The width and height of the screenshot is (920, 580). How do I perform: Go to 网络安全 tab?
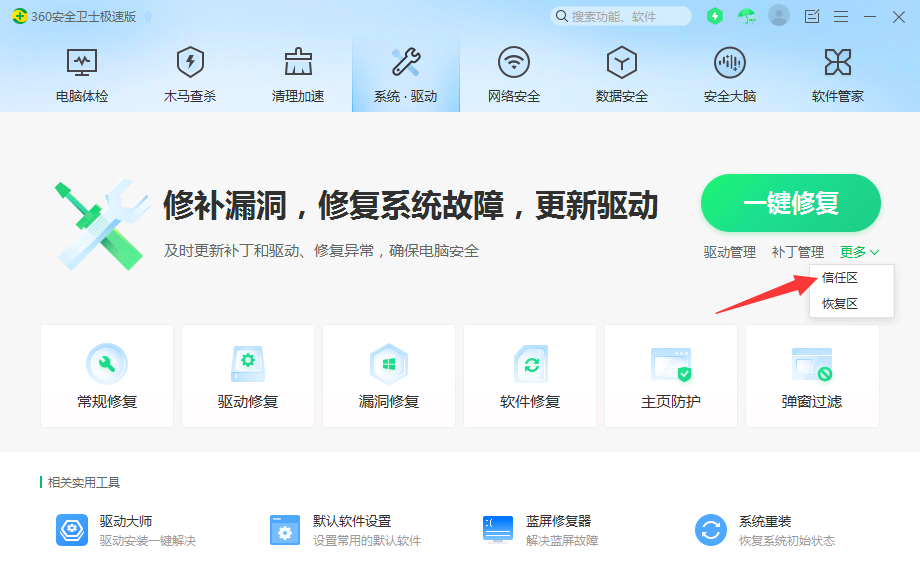coord(513,75)
